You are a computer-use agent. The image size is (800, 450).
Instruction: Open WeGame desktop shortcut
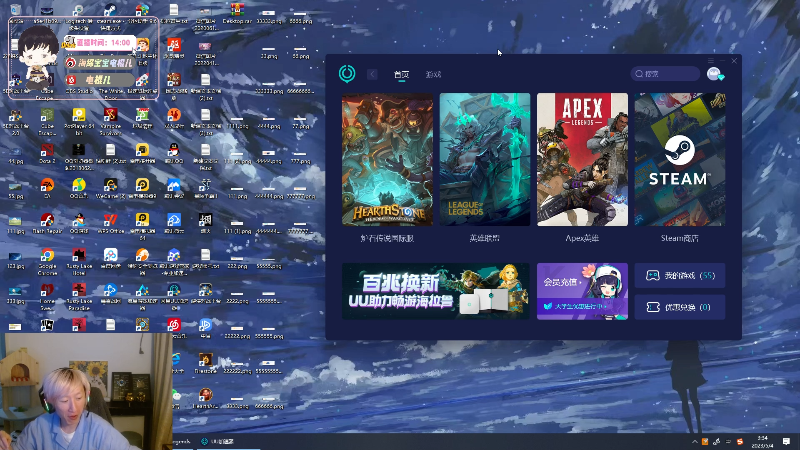(x=110, y=188)
